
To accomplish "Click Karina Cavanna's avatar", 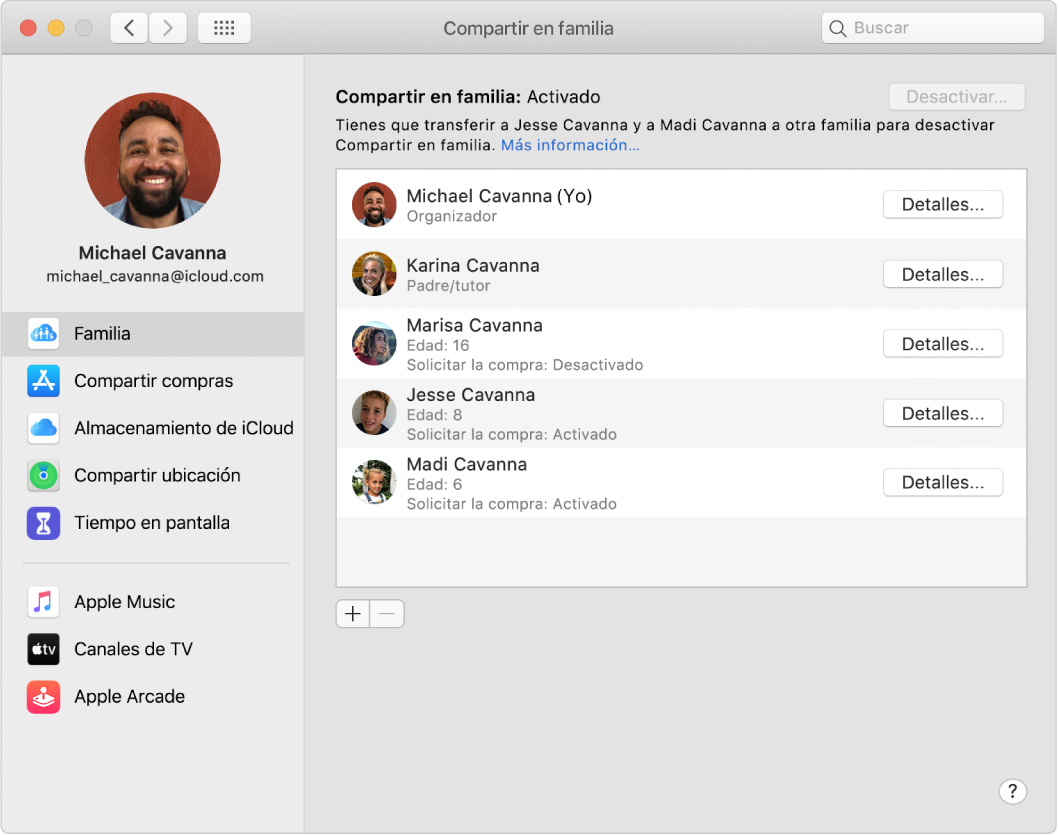I will click(374, 274).
